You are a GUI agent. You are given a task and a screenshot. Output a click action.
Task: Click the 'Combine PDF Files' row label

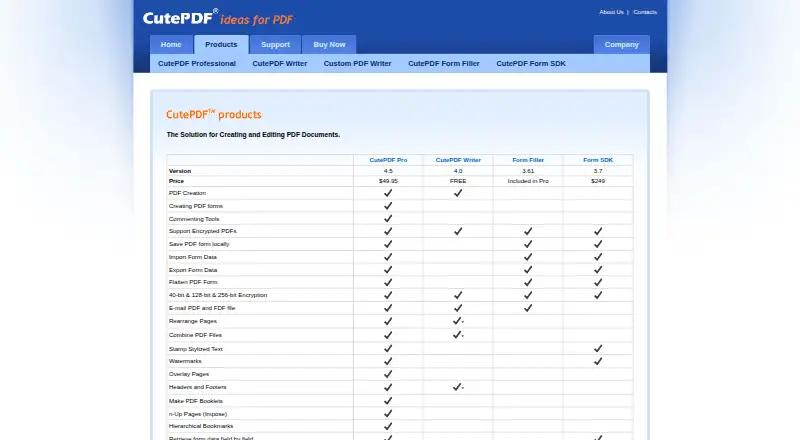195,335
